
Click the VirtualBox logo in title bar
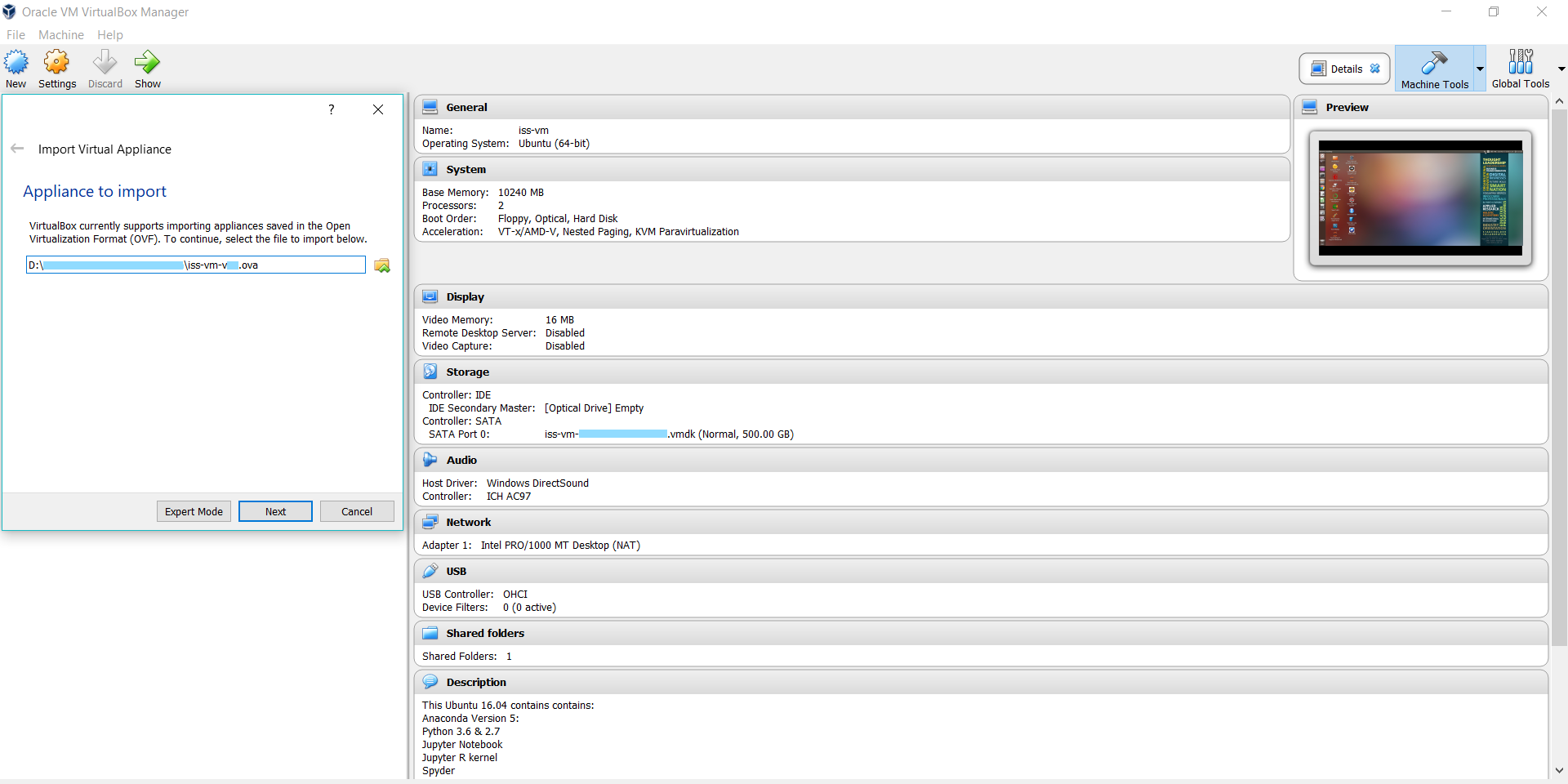(9, 11)
